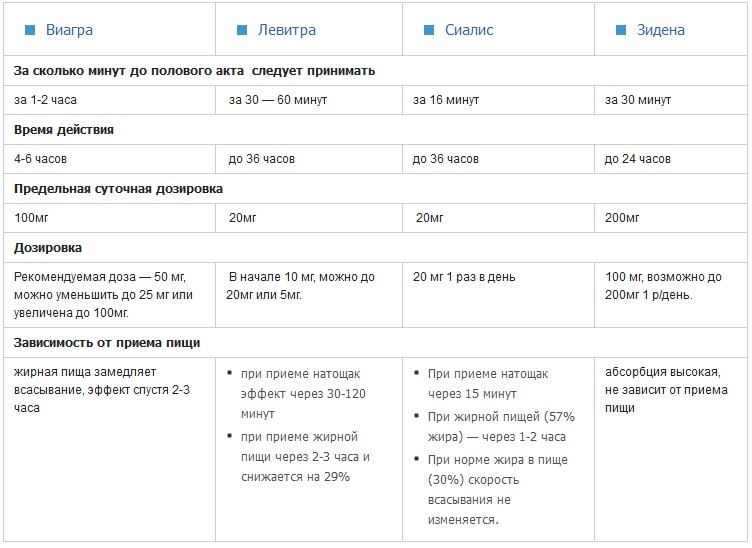Select the Виагра column header text

[70, 30]
